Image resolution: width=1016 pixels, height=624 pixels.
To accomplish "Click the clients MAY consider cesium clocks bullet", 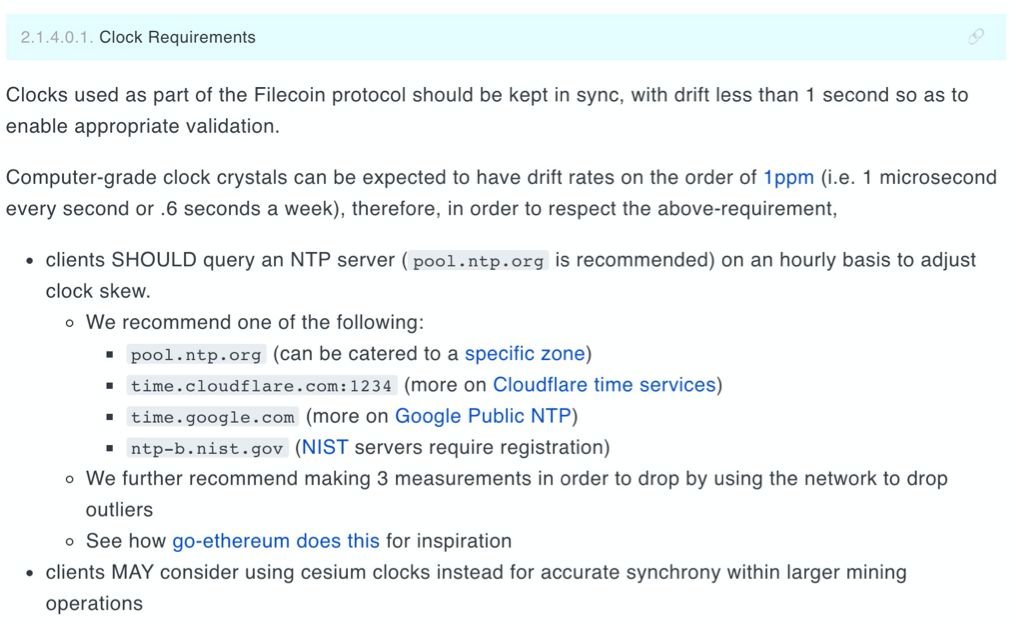I will [x=476, y=588].
